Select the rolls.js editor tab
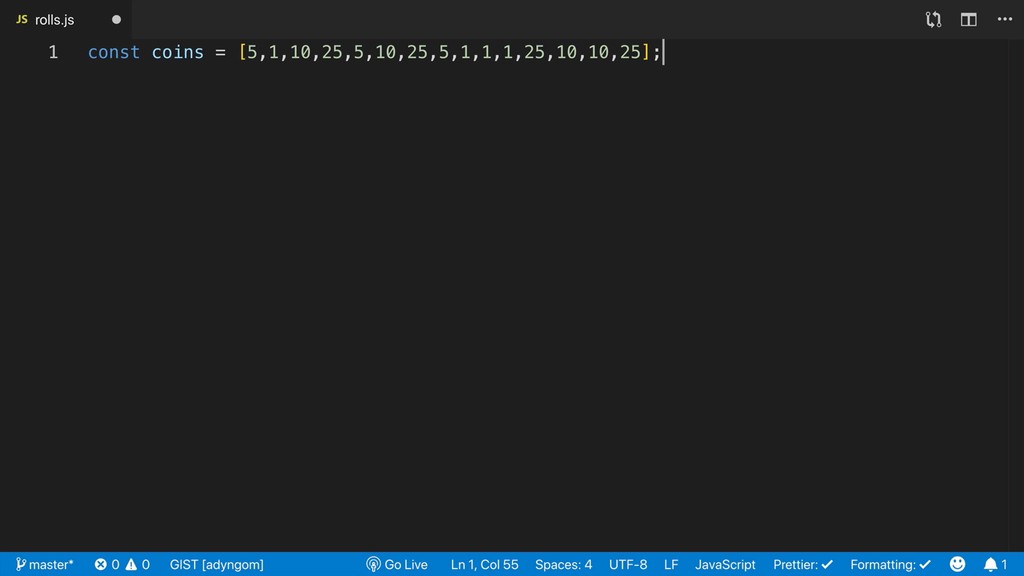 point(65,20)
